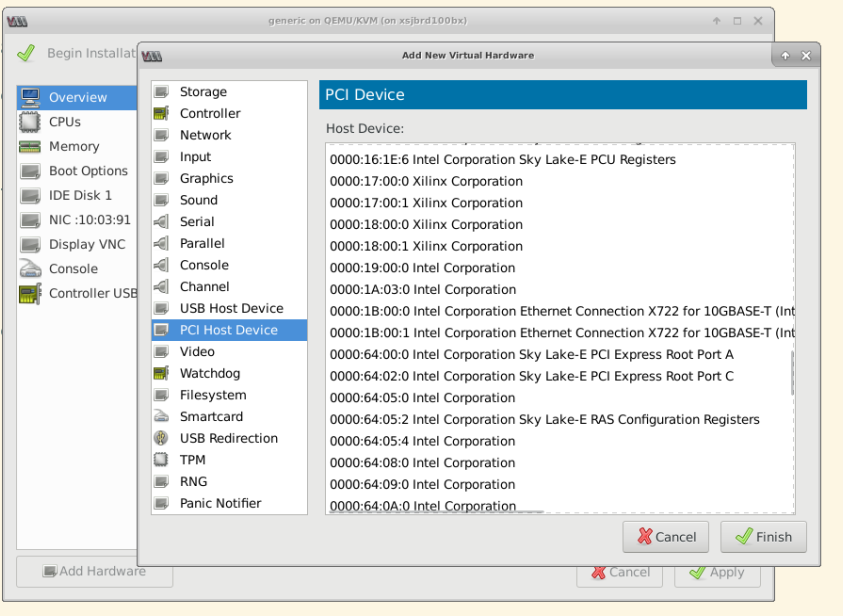Select 0000:17:00:0 Xilinx Corporation device
The image size is (843, 616).
point(426,182)
